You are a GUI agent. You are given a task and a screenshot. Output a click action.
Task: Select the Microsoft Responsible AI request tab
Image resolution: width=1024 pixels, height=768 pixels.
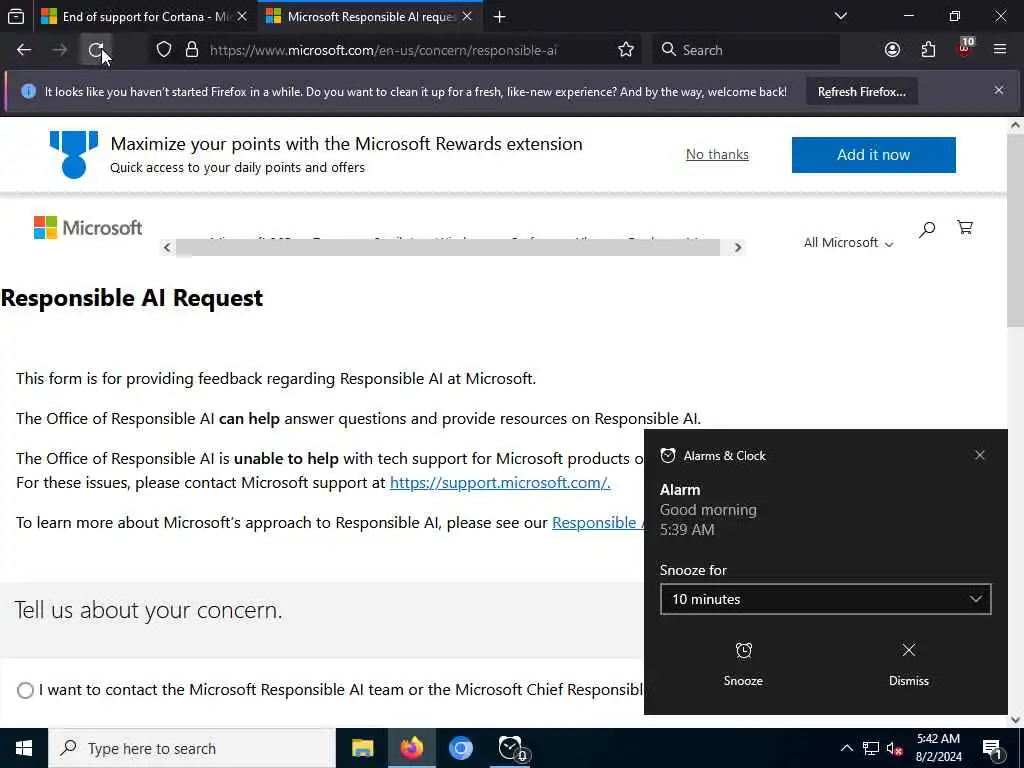(x=370, y=16)
